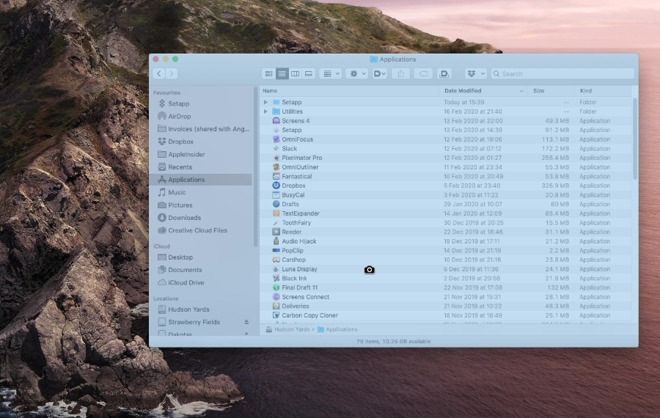660x418 pixels.
Task: Select the OmniFocus app icon
Action: [276, 139]
